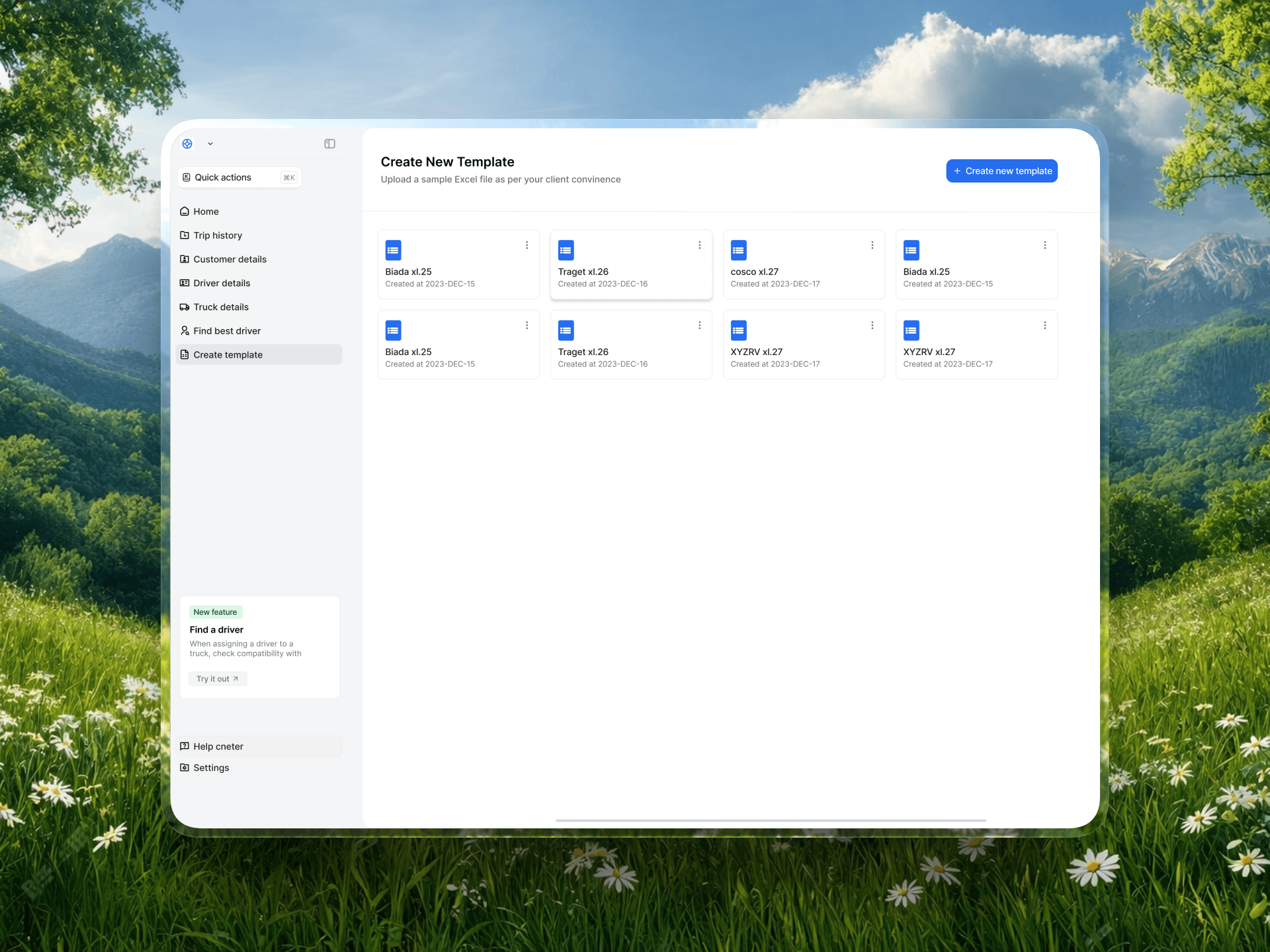Screen dimensions: 1270x952
Task: Click the Find best driver person icon
Action: click(185, 331)
